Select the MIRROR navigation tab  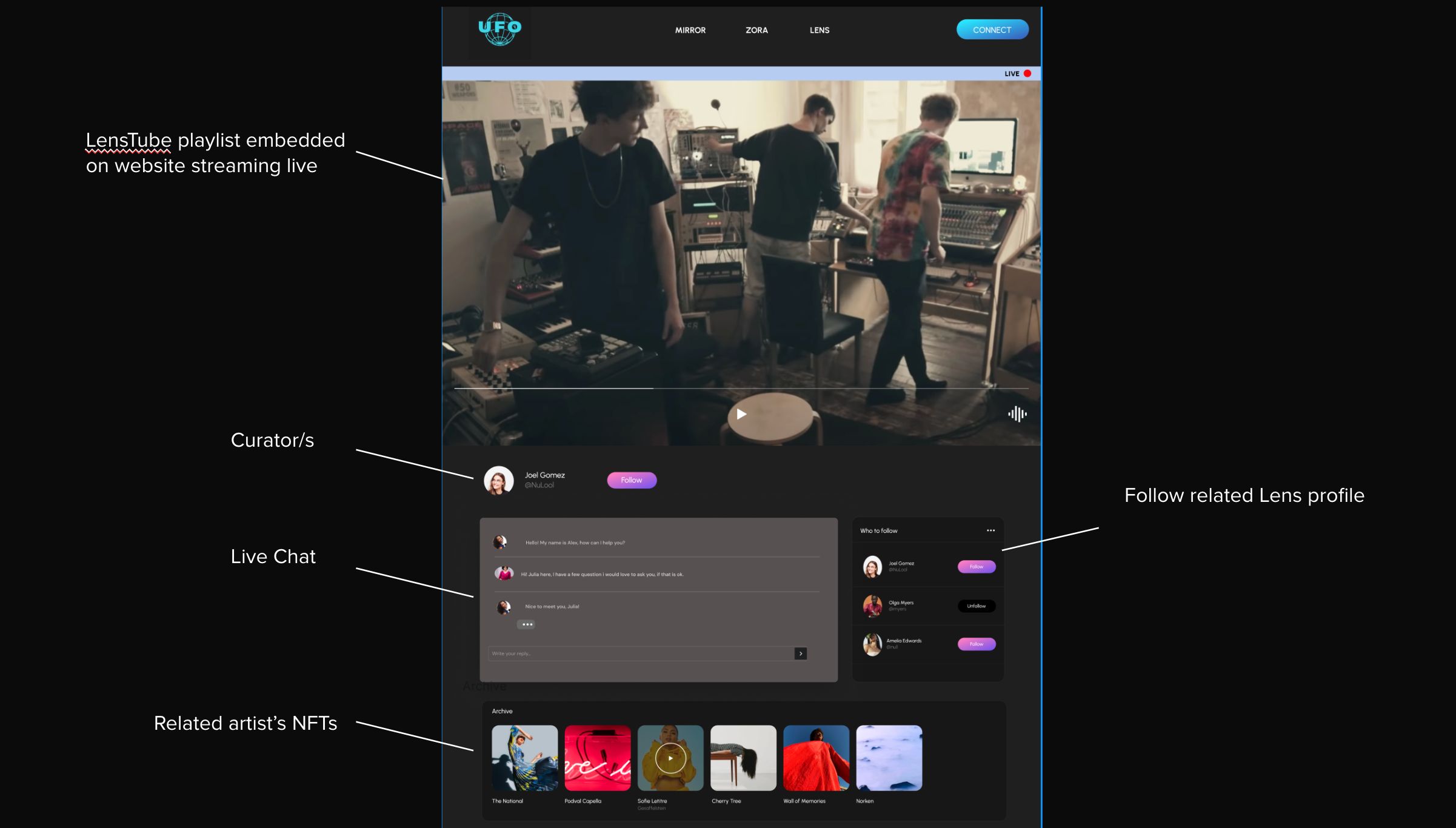[x=691, y=30]
